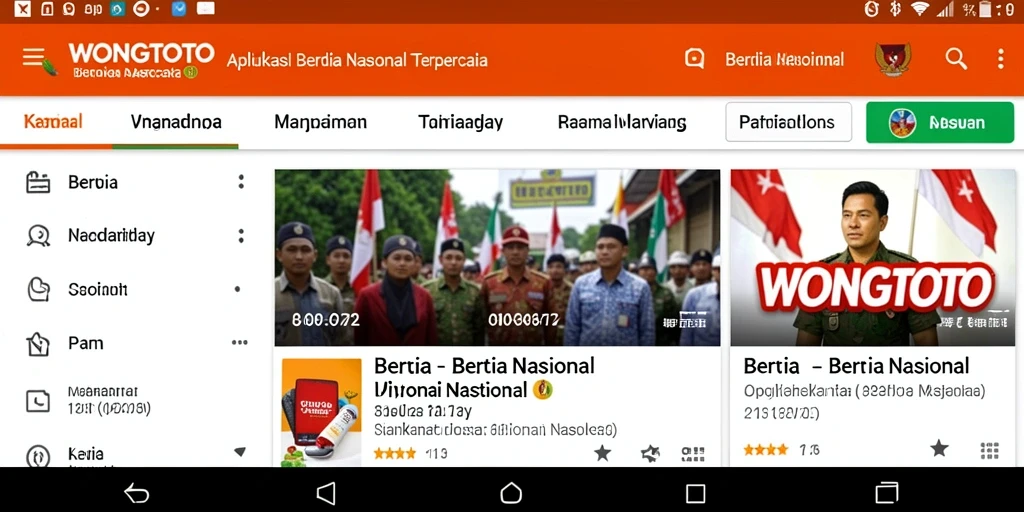Viewport: 1024px width, 512px height.
Task: Open the grid icon on the first card
Action: point(692,453)
